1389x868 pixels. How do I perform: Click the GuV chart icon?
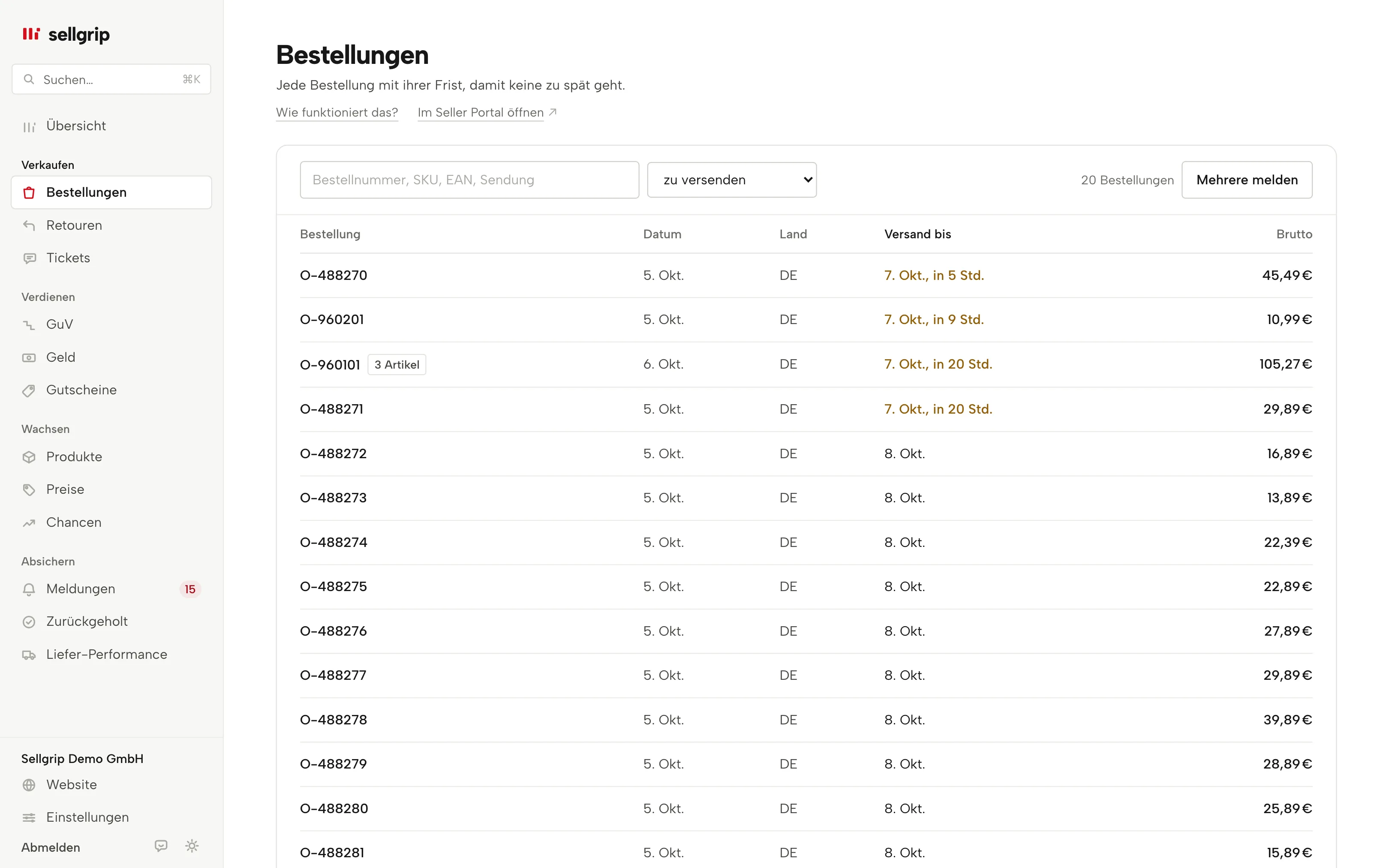tap(29, 325)
